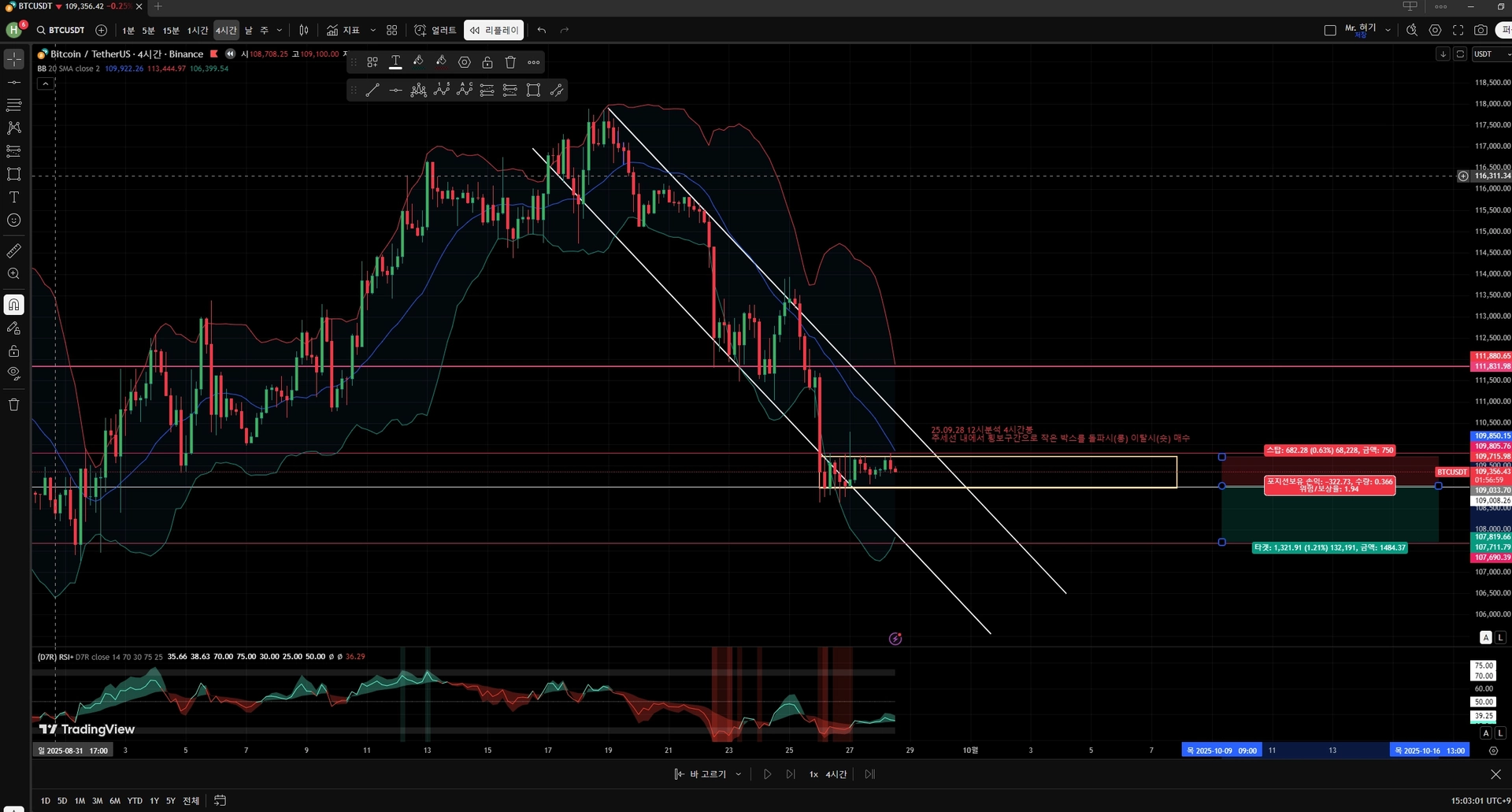This screenshot has width=1512, height=812.
Task: Select the Text tool in the sidebar
Action: tap(14, 197)
